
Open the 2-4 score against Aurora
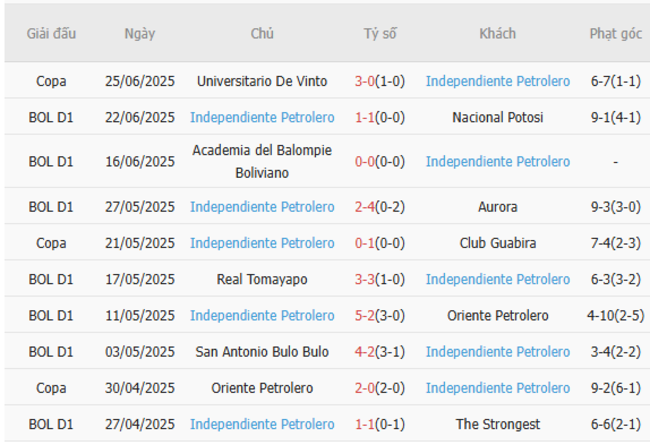tap(364, 207)
